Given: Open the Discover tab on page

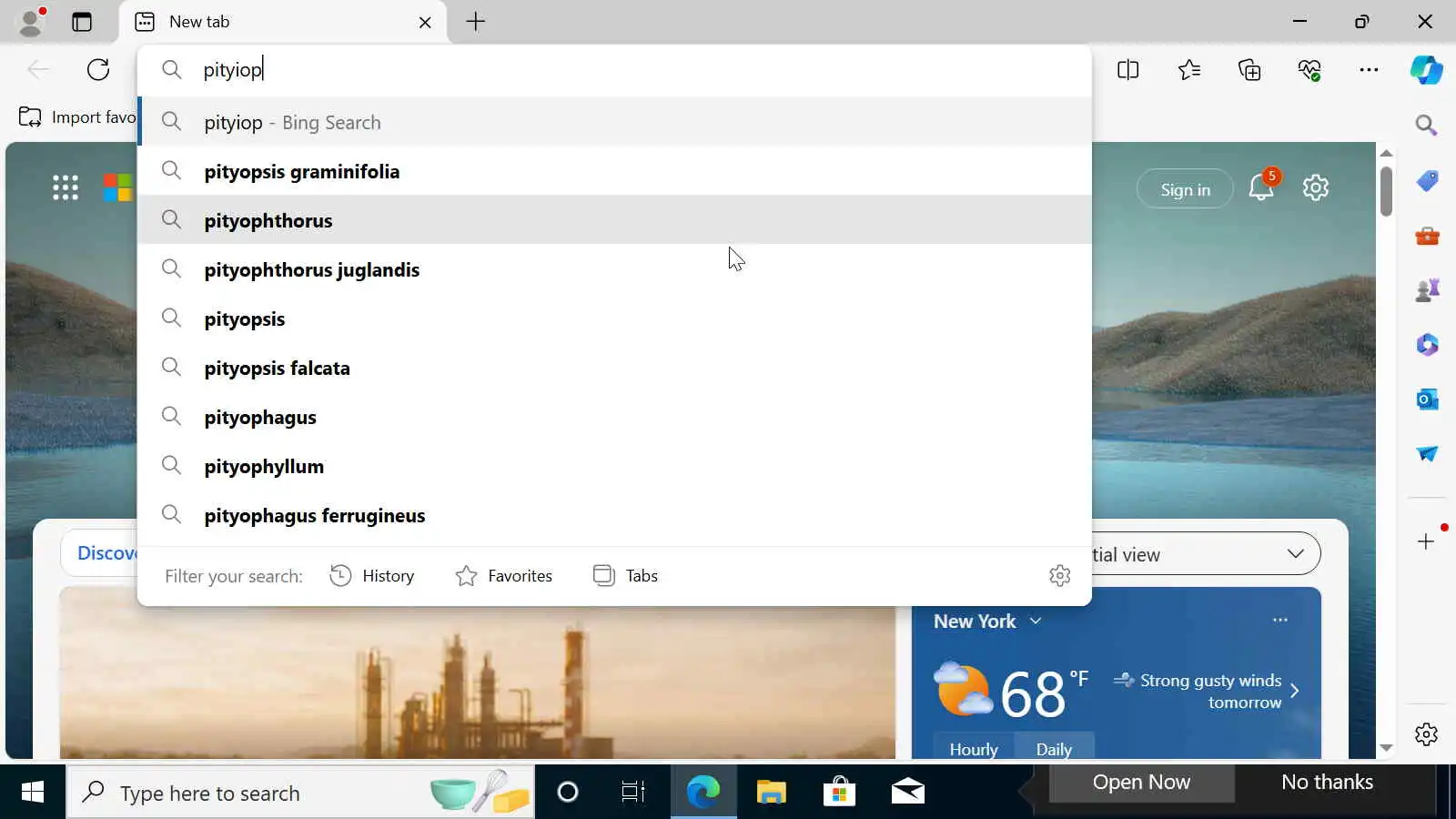Looking at the screenshot, I should pyautogui.click(x=100, y=553).
